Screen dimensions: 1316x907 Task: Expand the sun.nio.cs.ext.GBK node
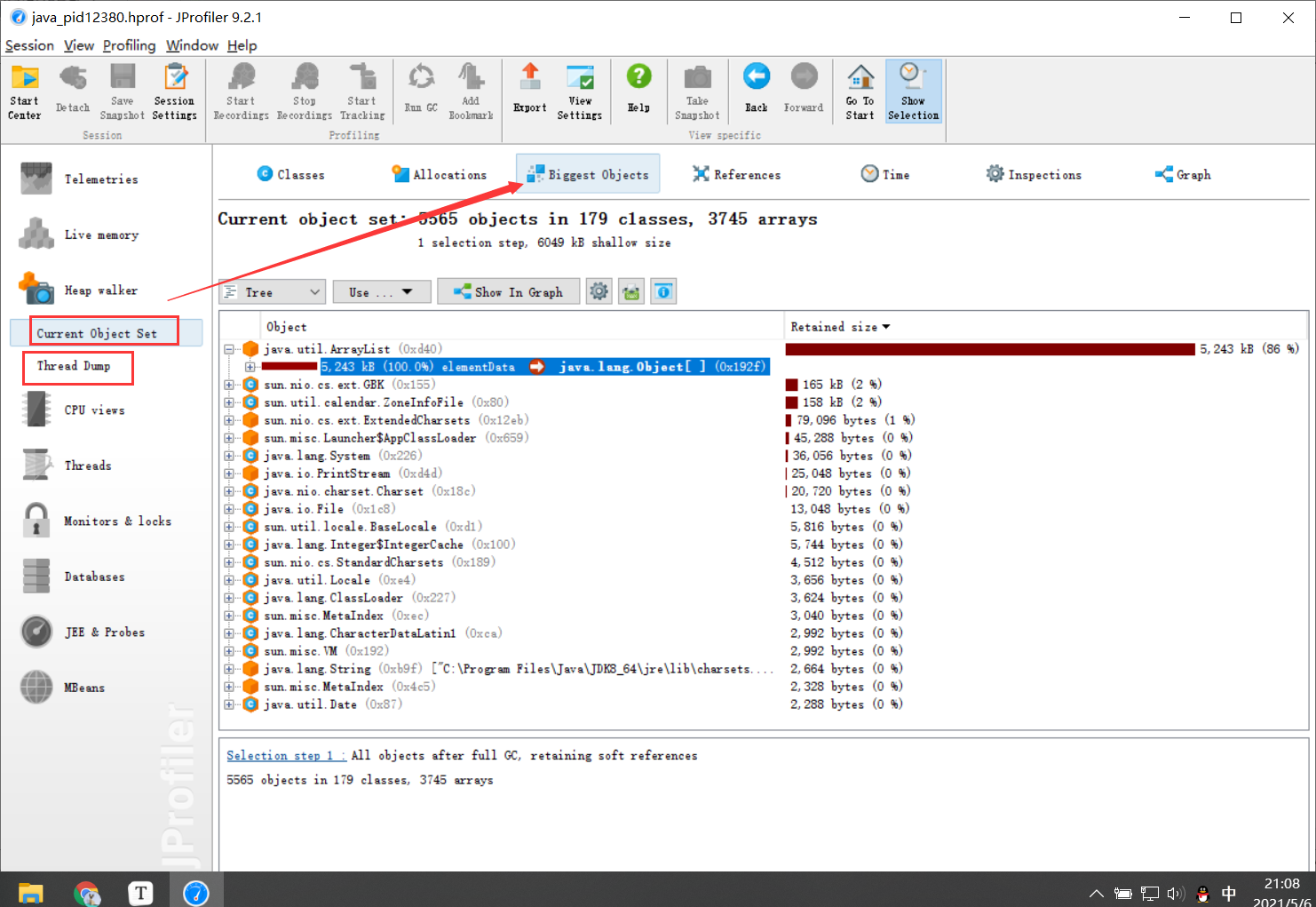(229, 385)
